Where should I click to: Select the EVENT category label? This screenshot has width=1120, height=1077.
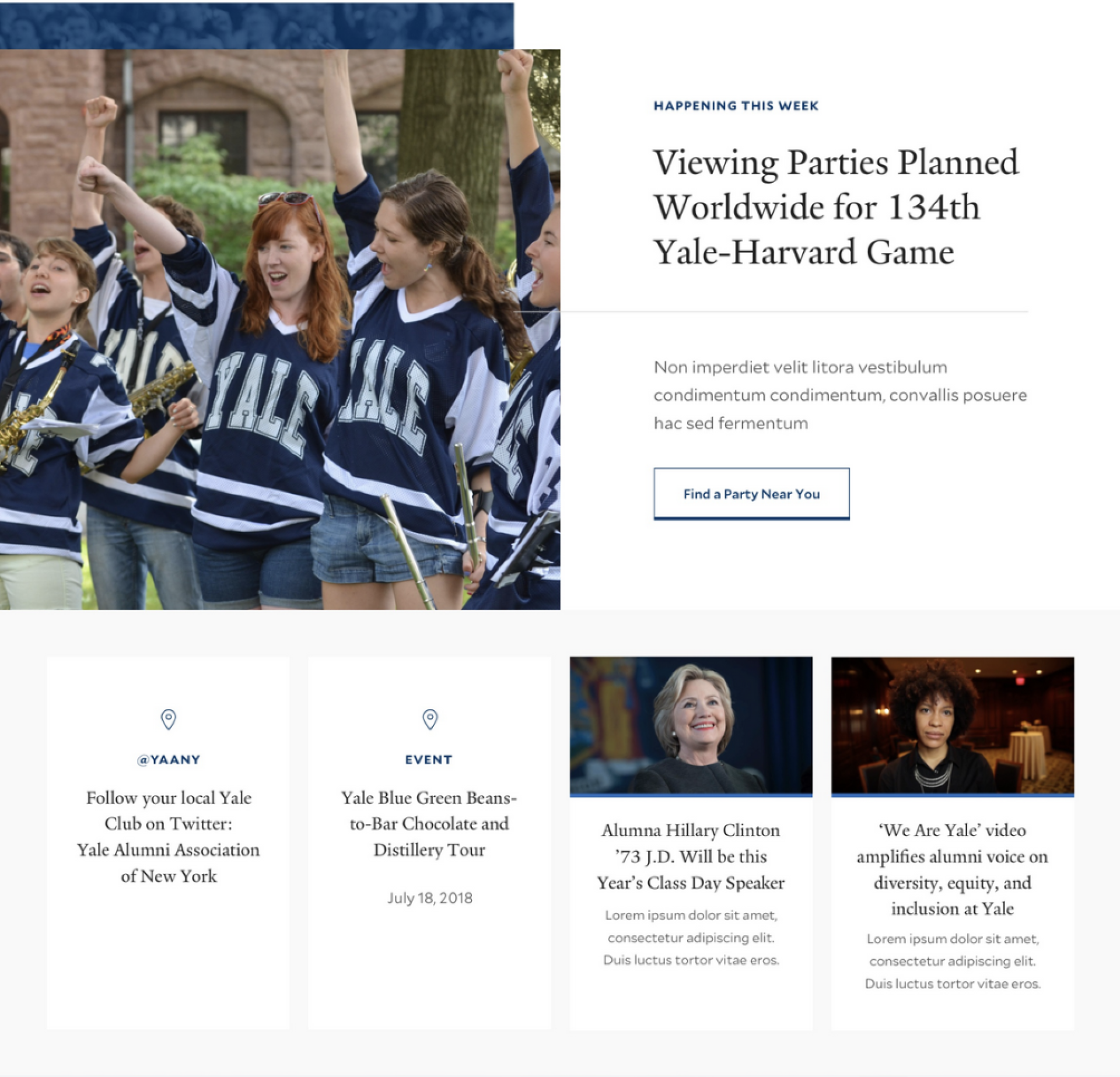pyautogui.click(x=429, y=759)
